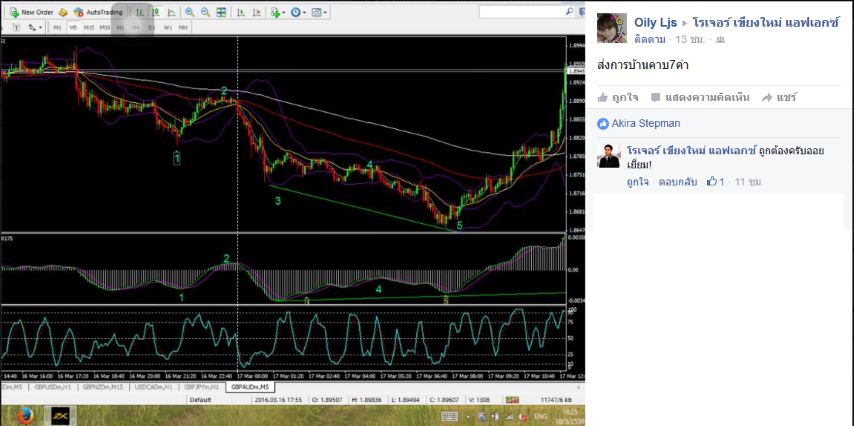
Task: Toggle chart shift icon
Action: click(259, 12)
